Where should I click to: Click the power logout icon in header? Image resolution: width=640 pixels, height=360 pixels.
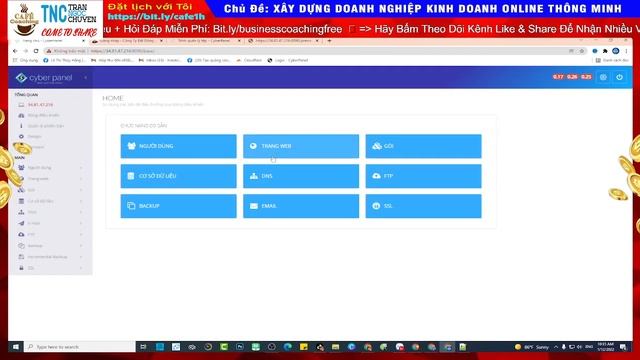[620, 77]
